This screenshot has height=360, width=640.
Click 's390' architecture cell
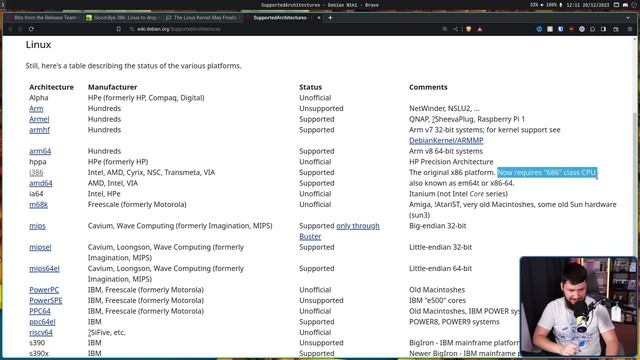click(37, 343)
